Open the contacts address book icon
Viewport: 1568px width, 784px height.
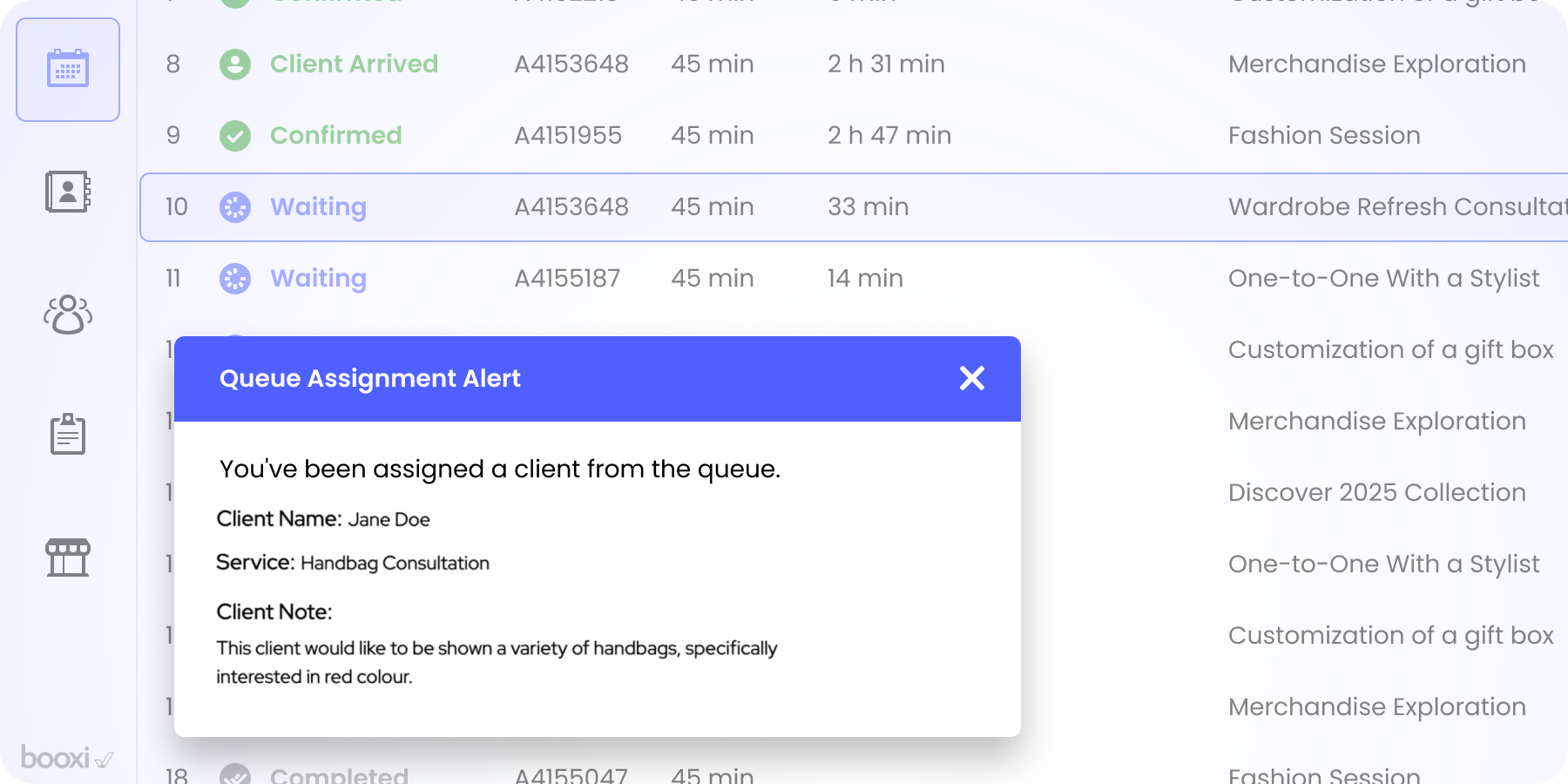(68, 192)
